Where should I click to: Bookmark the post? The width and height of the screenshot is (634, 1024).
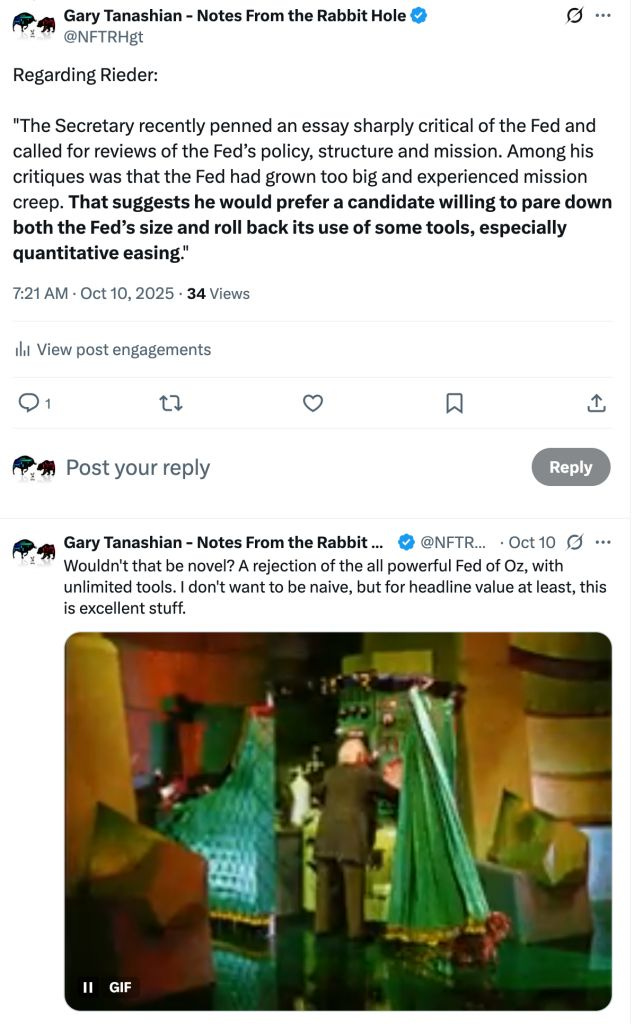pos(454,402)
